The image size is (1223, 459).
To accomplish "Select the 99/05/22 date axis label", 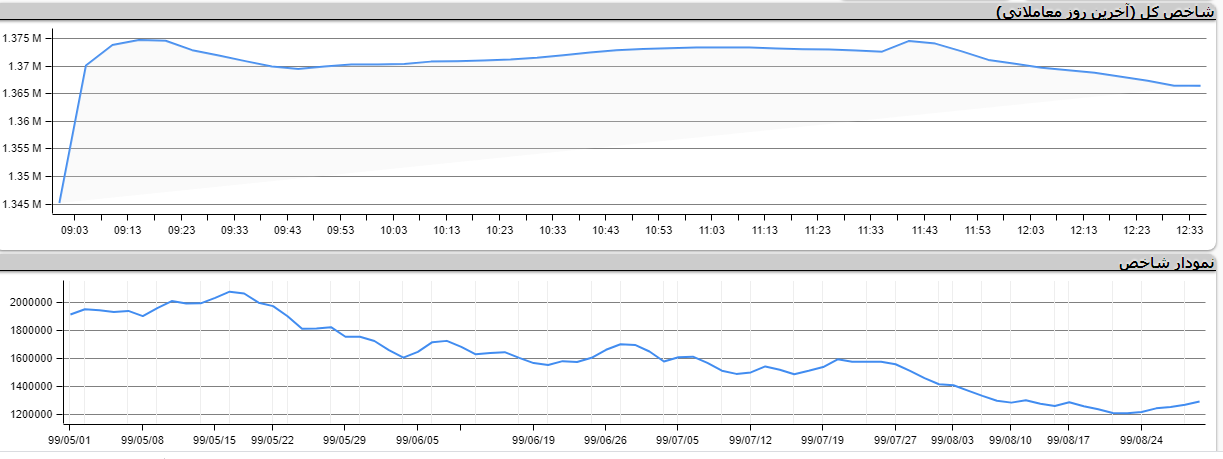I will [272, 439].
